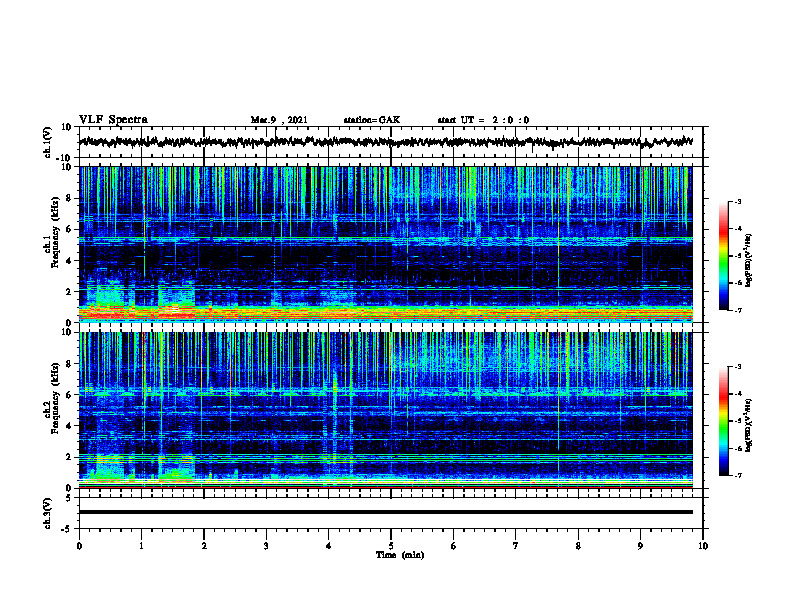Click the log(PSD) label beside ch.1 colorbar
The width and height of the screenshot is (792, 612).
pyautogui.click(x=749, y=261)
